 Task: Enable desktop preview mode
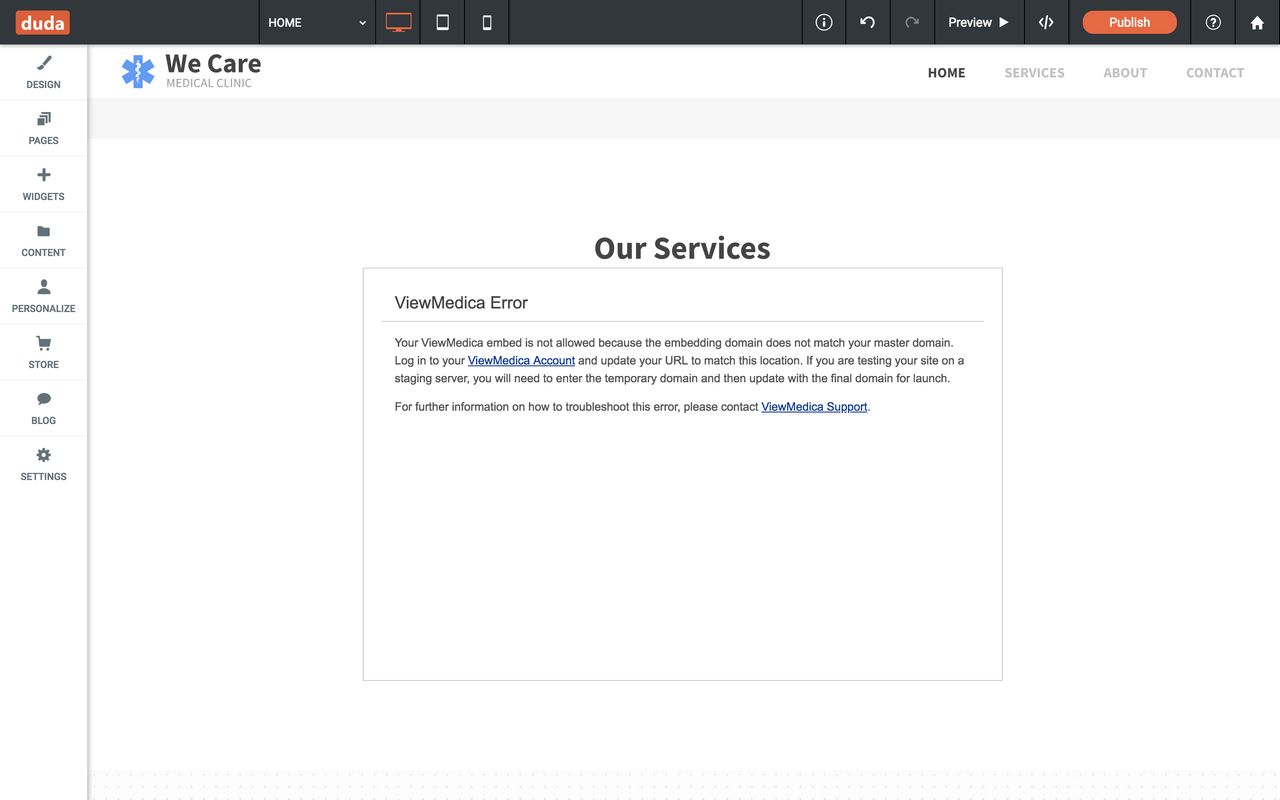point(397,21)
